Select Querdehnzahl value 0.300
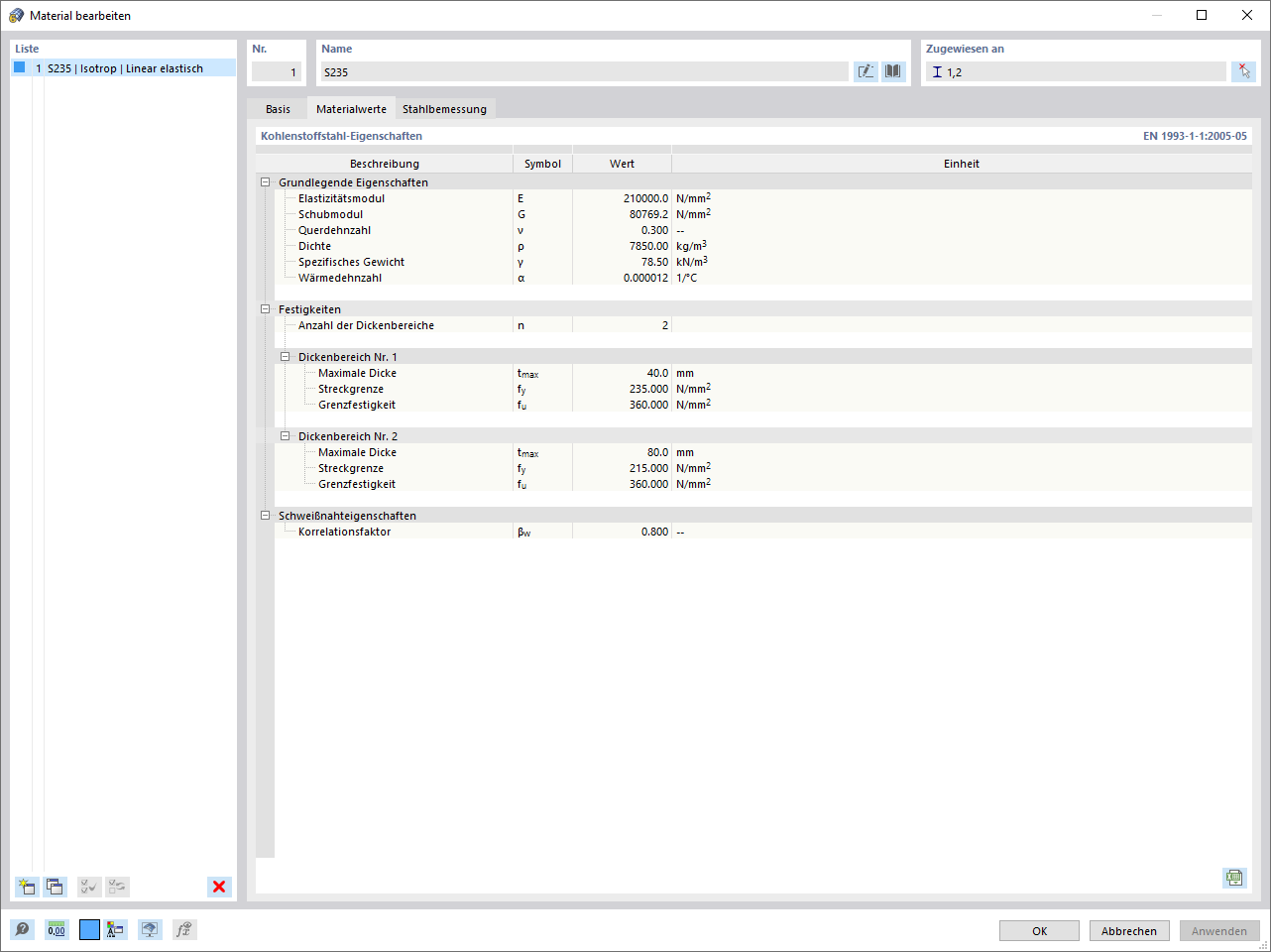1271x952 pixels. click(x=622, y=230)
